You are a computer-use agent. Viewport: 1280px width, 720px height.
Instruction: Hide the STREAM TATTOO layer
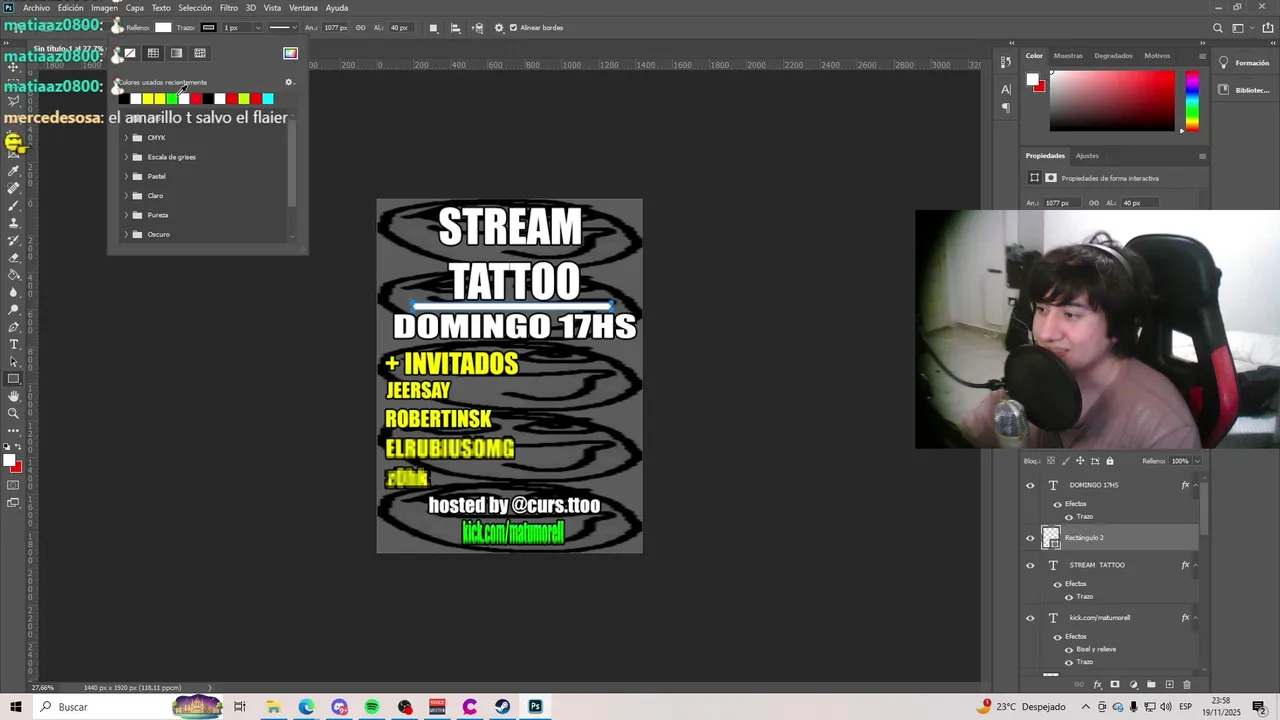pyautogui.click(x=1030, y=565)
